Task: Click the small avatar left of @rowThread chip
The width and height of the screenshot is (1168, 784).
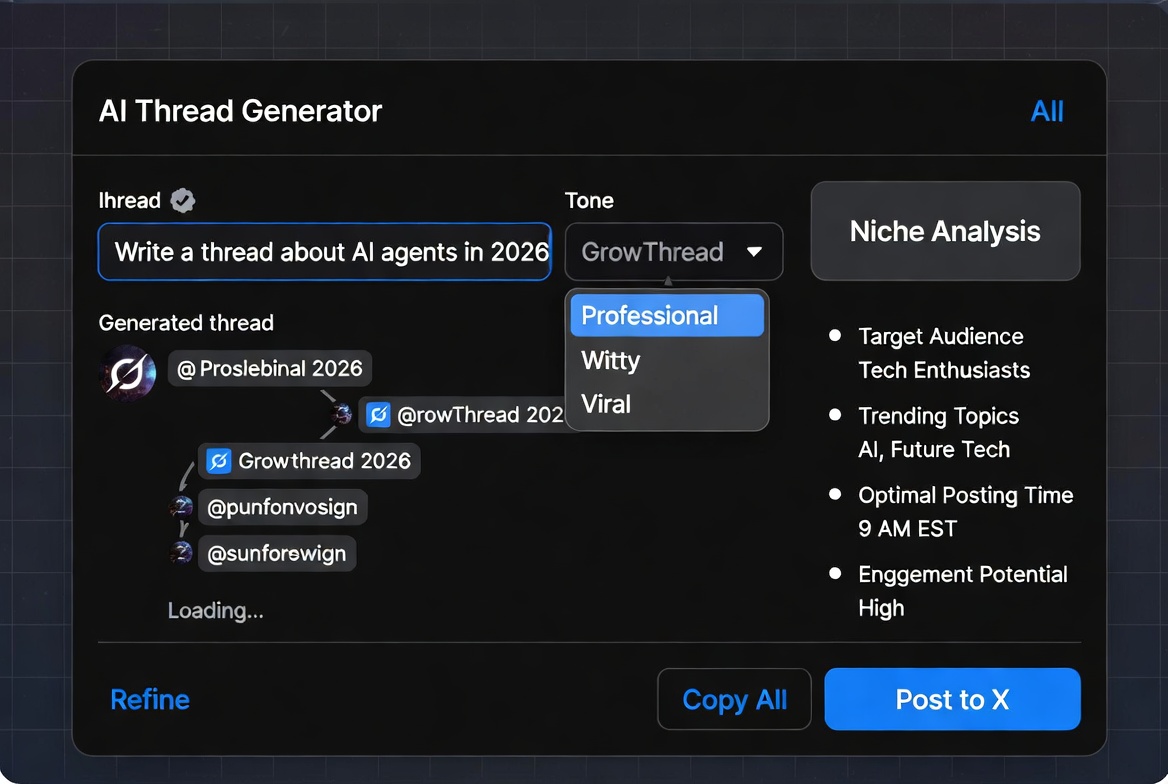Action: (342, 414)
